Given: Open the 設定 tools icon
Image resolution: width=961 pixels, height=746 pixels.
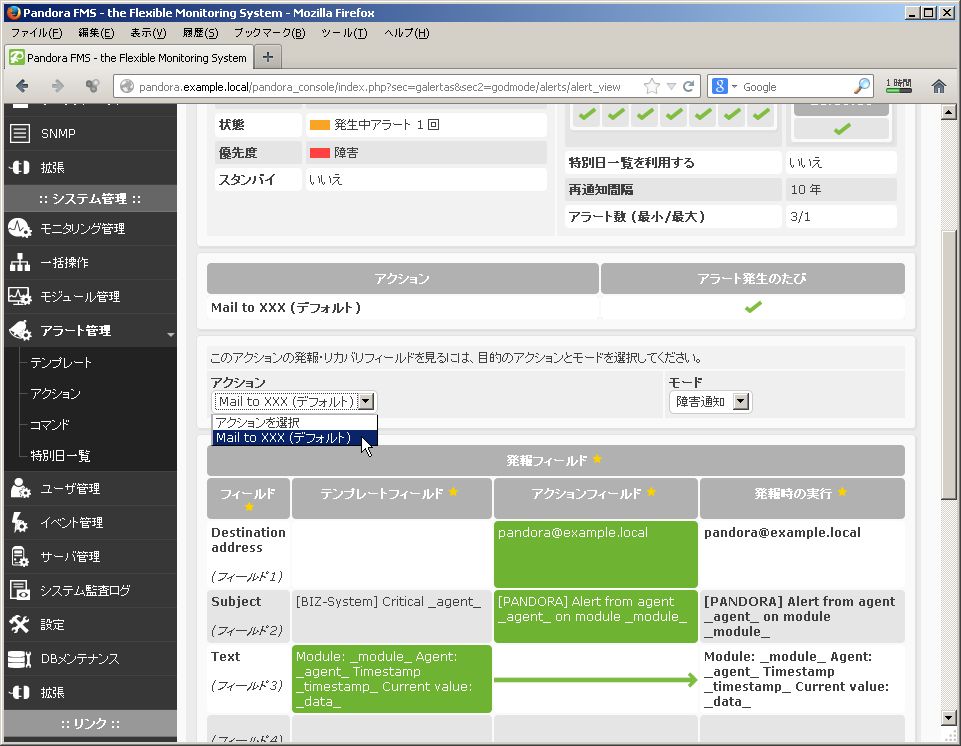Looking at the screenshot, I should pyautogui.click(x=20, y=624).
